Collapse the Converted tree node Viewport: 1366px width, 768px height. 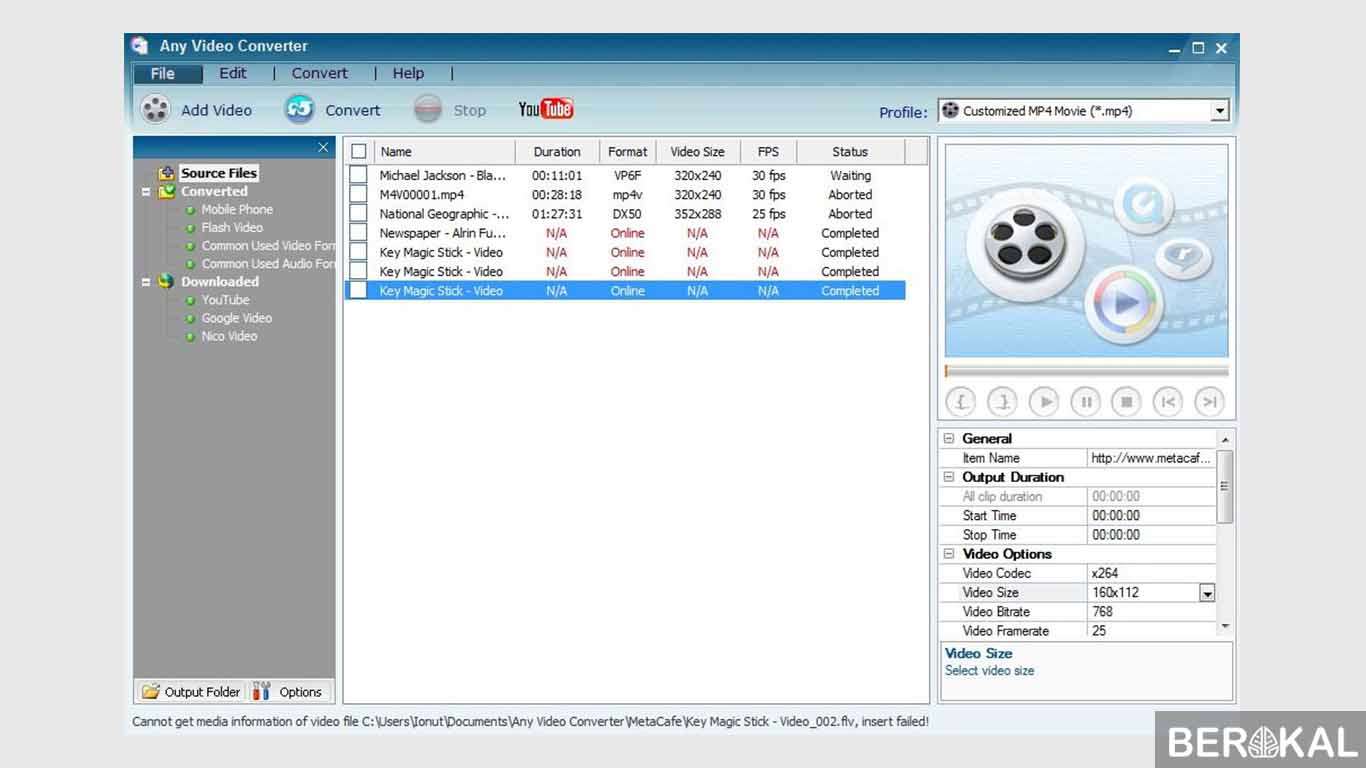pyautogui.click(x=146, y=191)
